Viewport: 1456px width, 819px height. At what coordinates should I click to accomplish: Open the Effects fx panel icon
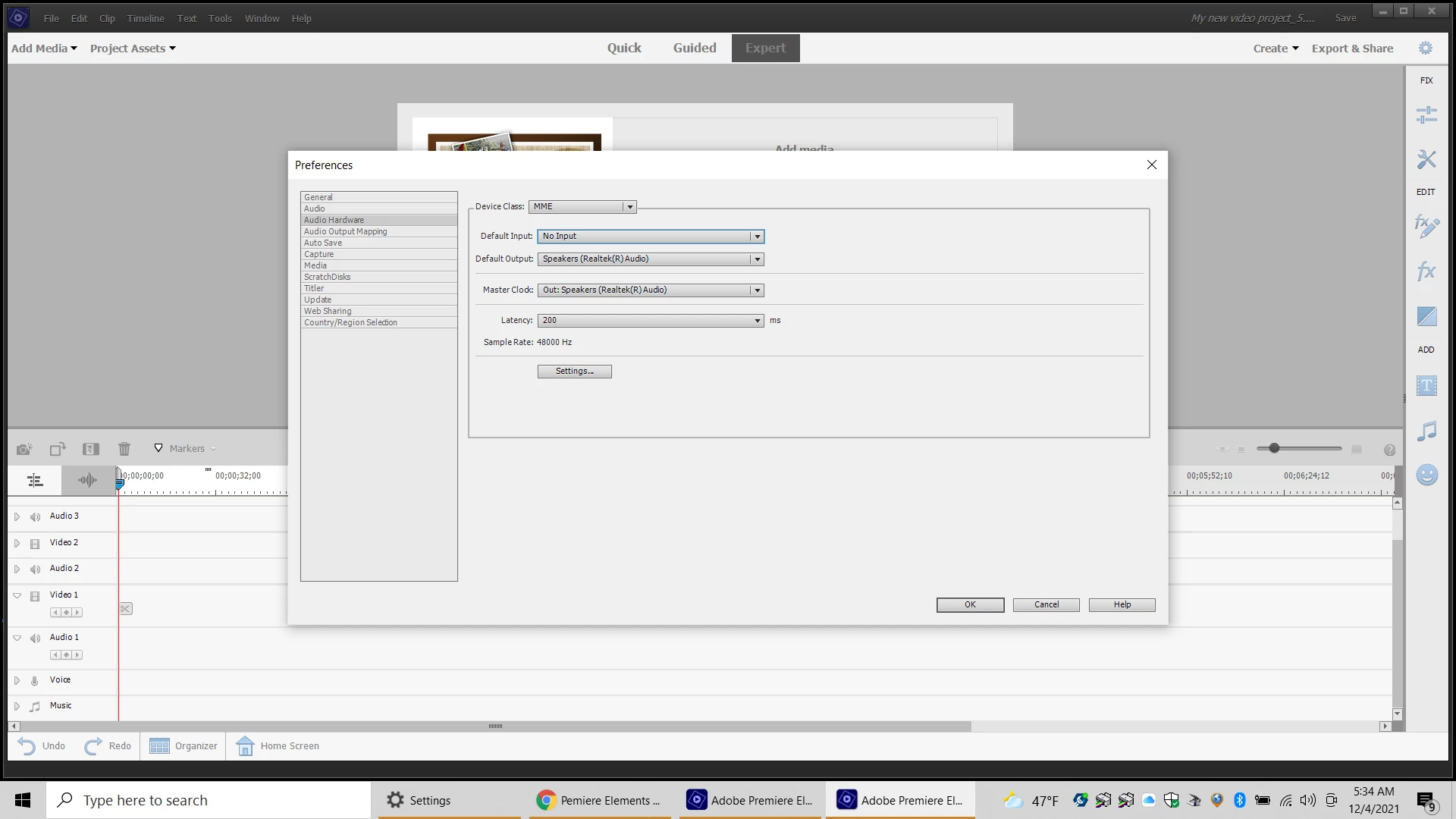coord(1426,271)
